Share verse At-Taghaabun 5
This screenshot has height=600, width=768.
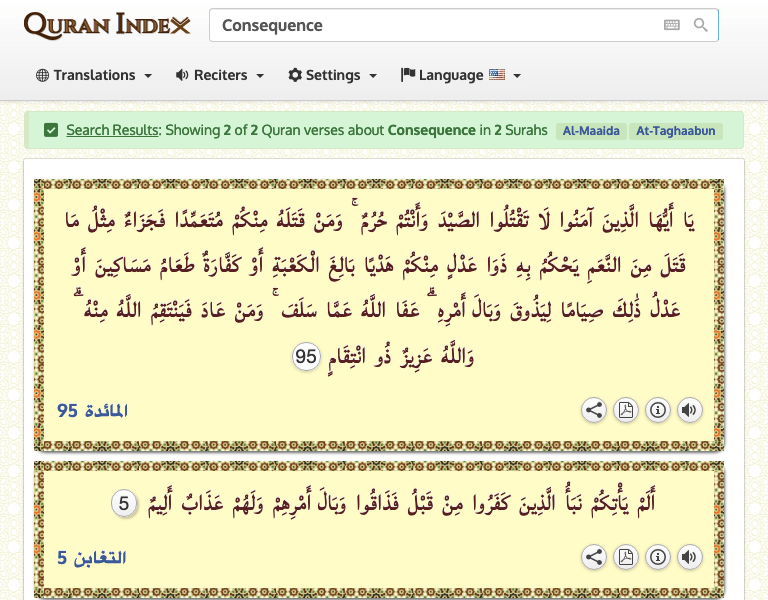593,557
